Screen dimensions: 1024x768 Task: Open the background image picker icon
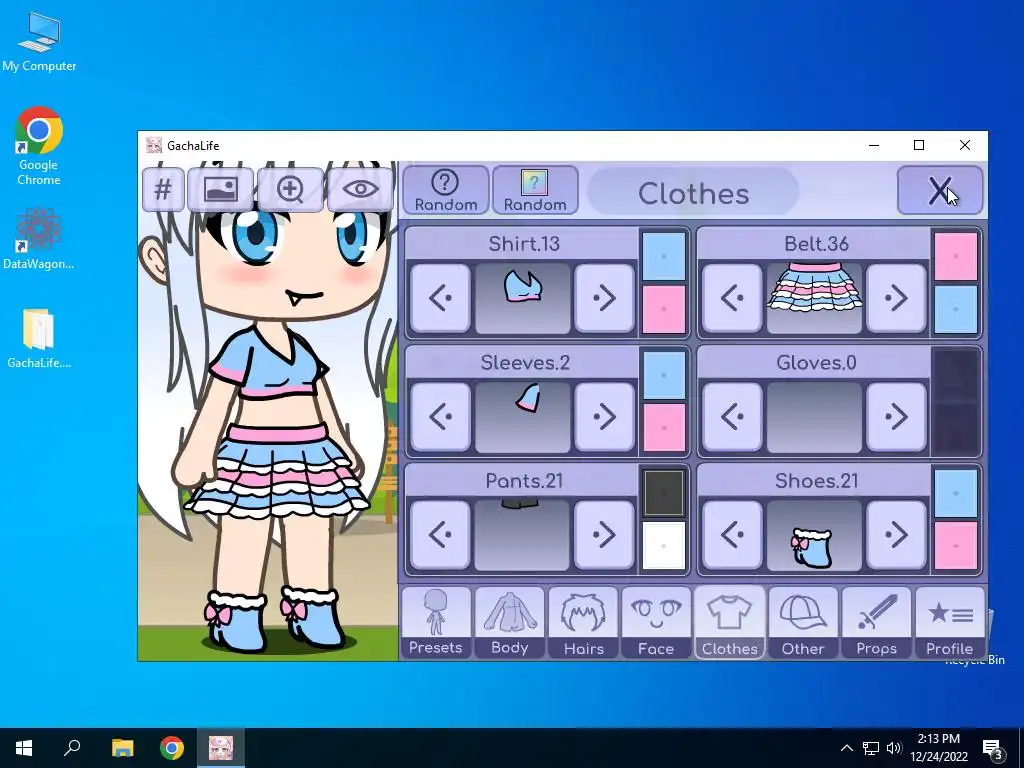tap(221, 189)
